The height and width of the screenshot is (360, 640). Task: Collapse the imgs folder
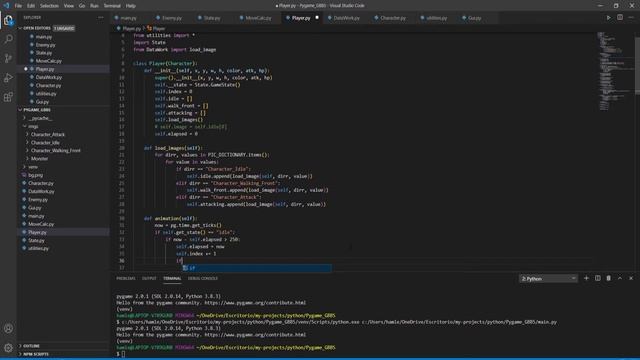coord(63,126)
